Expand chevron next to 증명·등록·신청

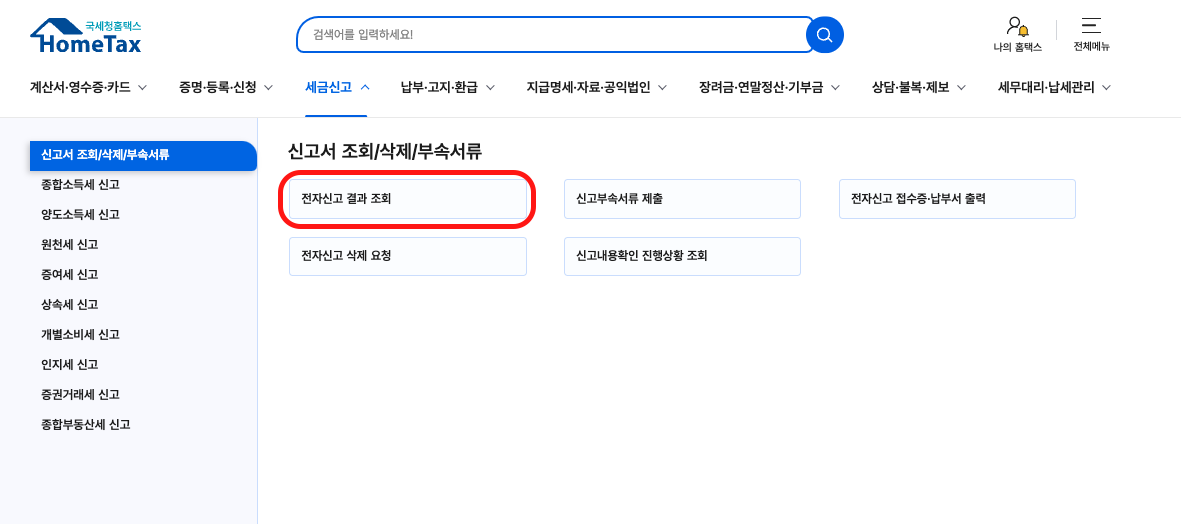(267, 88)
